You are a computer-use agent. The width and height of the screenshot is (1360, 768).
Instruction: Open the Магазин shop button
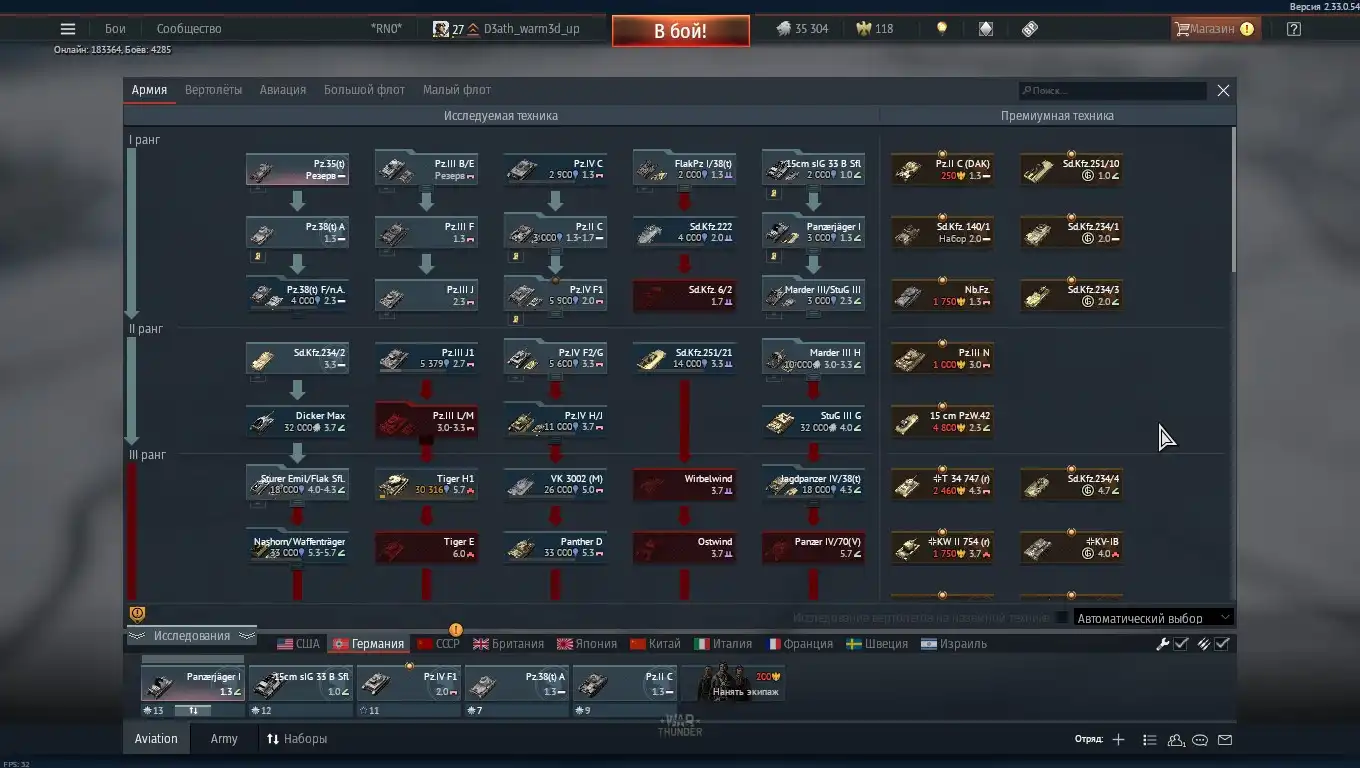pyautogui.click(x=1214, y=29)
